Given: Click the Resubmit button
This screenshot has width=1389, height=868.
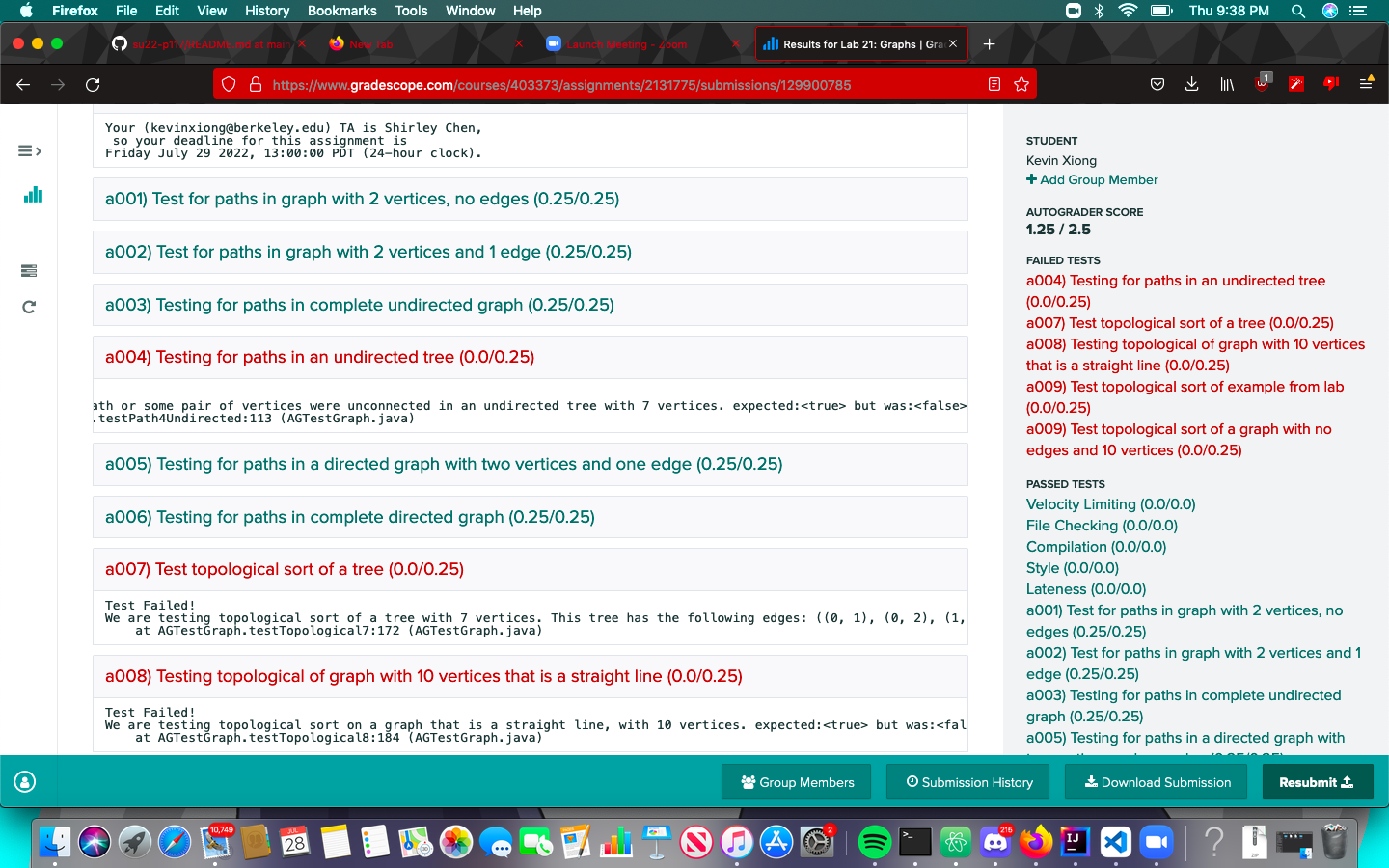Looking at the screenshot, I should (x=1316, y=782).
